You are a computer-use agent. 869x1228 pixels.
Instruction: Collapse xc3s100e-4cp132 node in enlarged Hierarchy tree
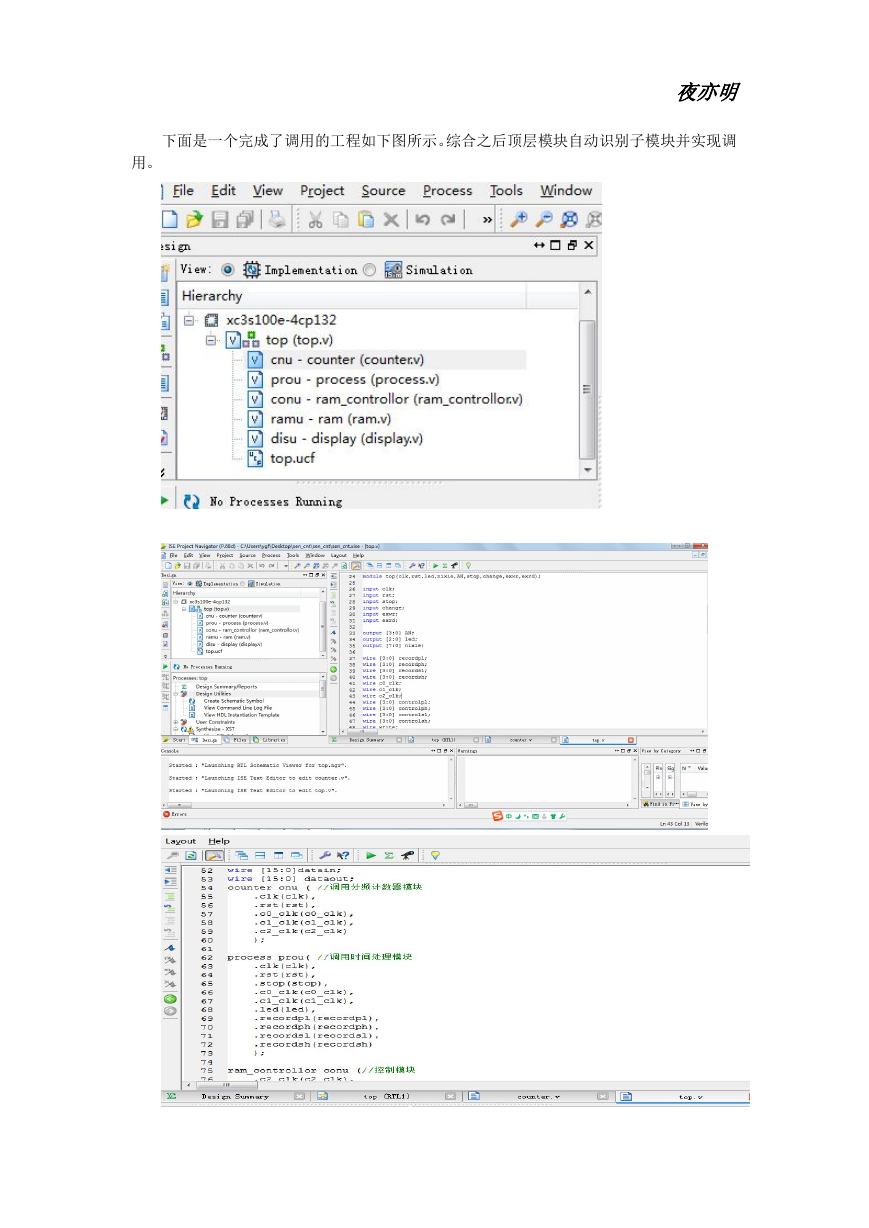click(189, 320)
